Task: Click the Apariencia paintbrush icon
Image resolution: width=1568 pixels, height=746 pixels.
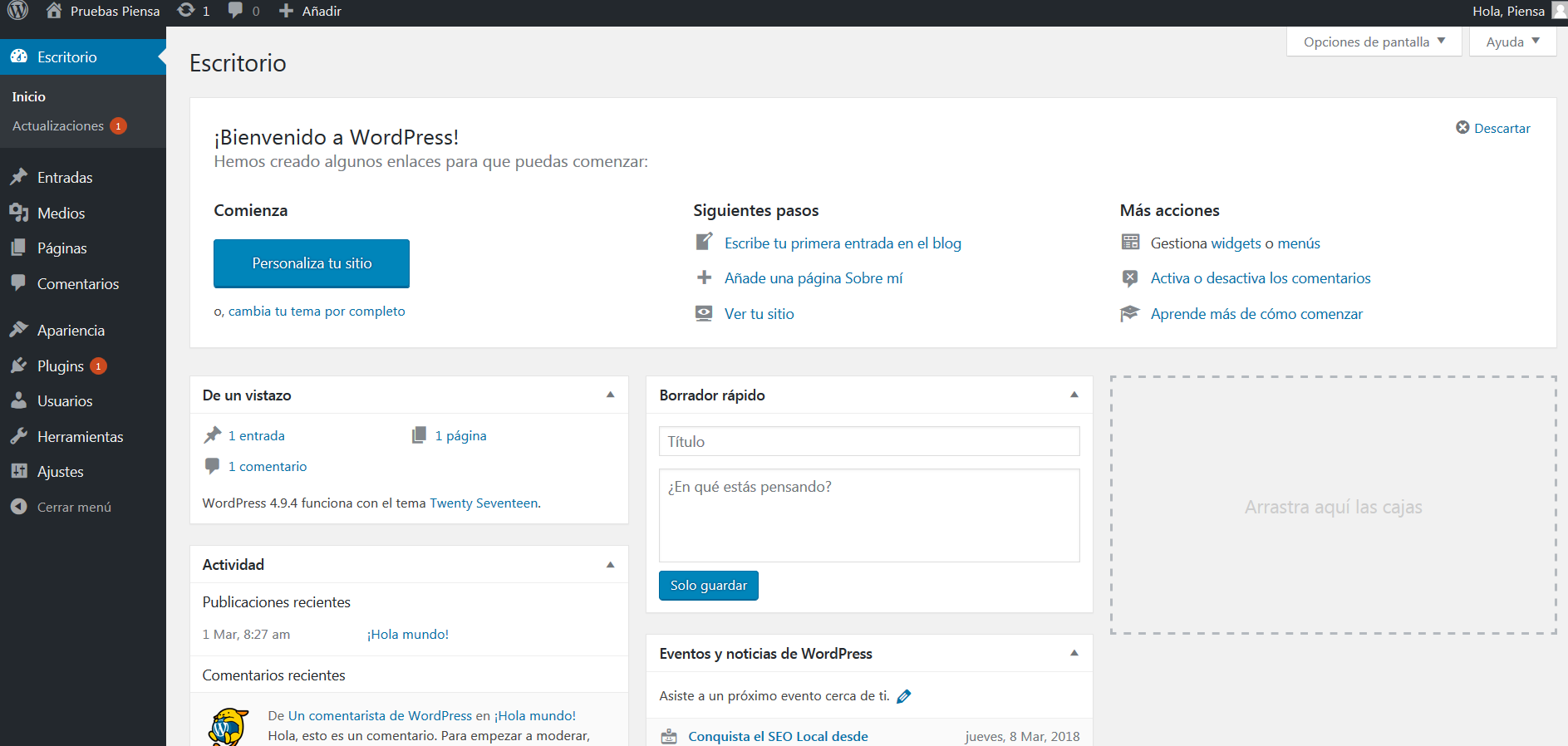Action: click(19, 330)
